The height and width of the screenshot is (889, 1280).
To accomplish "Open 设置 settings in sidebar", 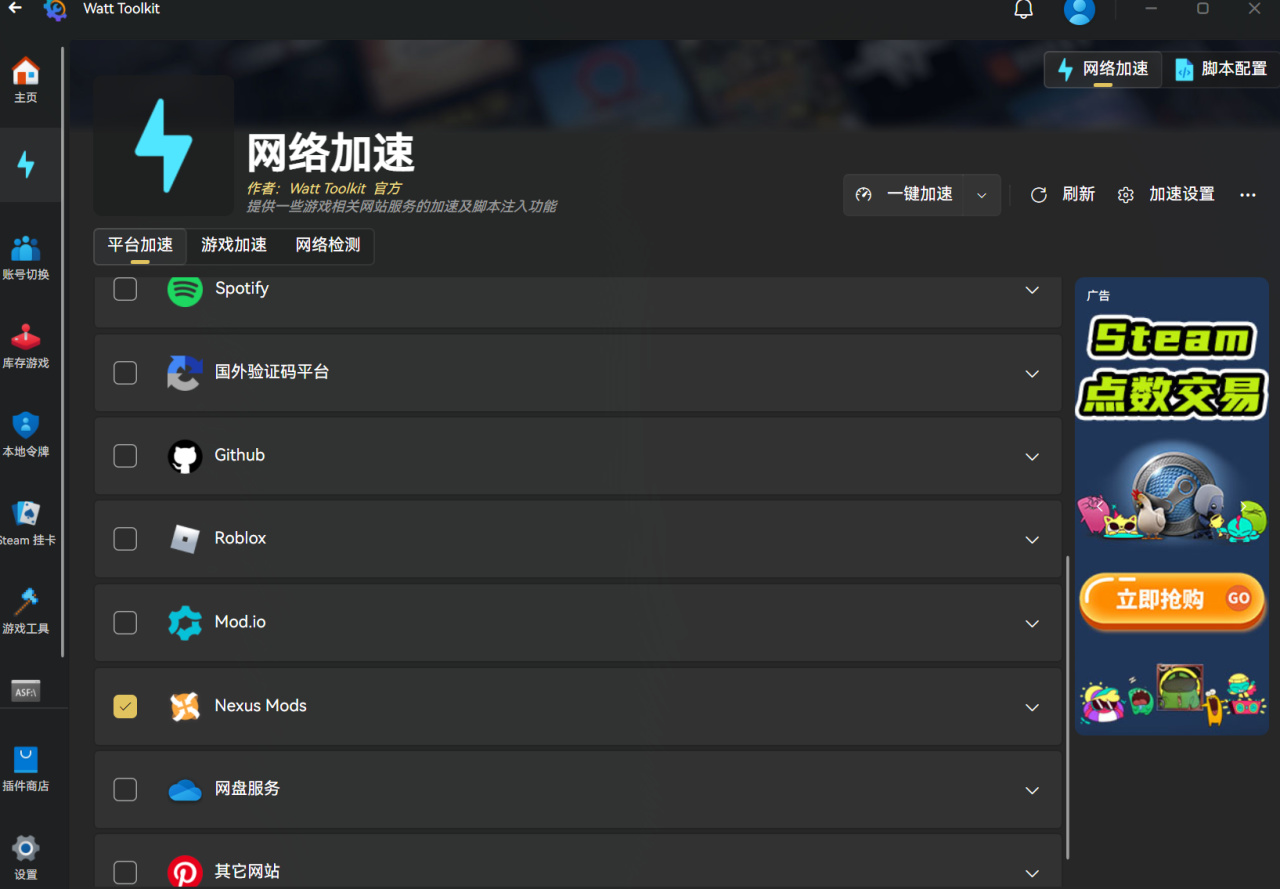I will coord(26,857).
